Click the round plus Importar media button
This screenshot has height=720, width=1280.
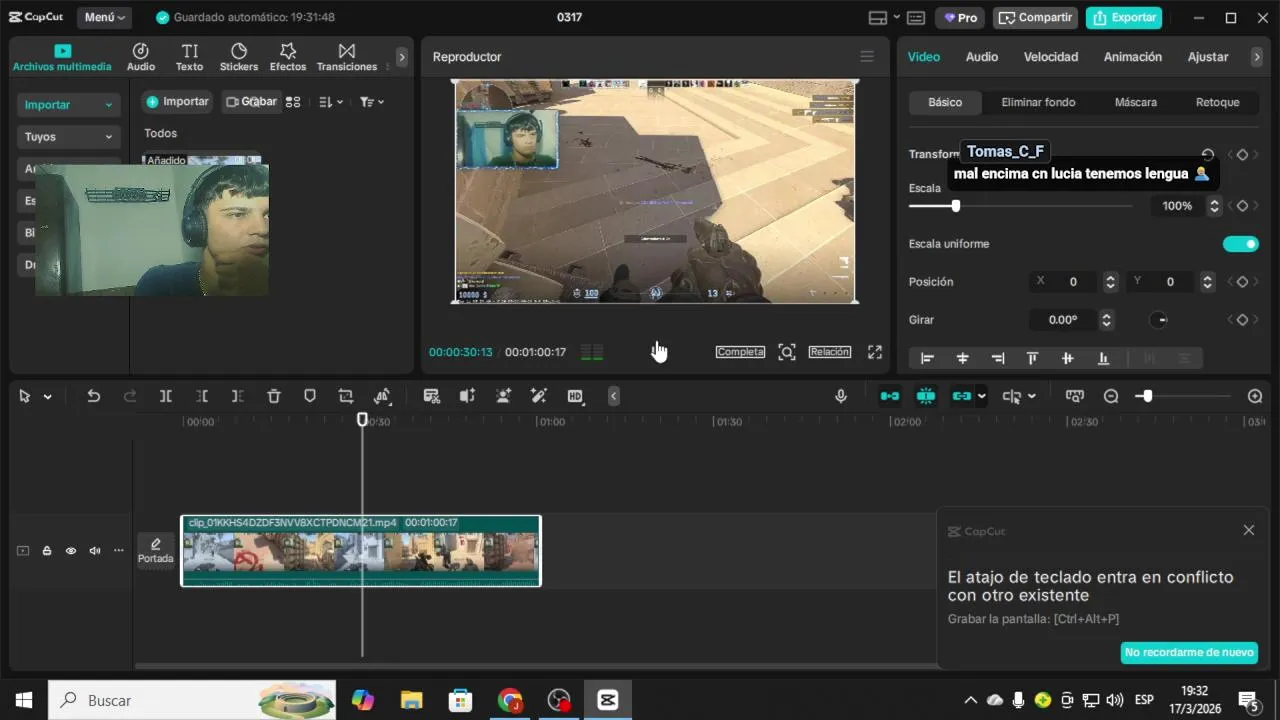pyautogui.click(x=177, y=102)
